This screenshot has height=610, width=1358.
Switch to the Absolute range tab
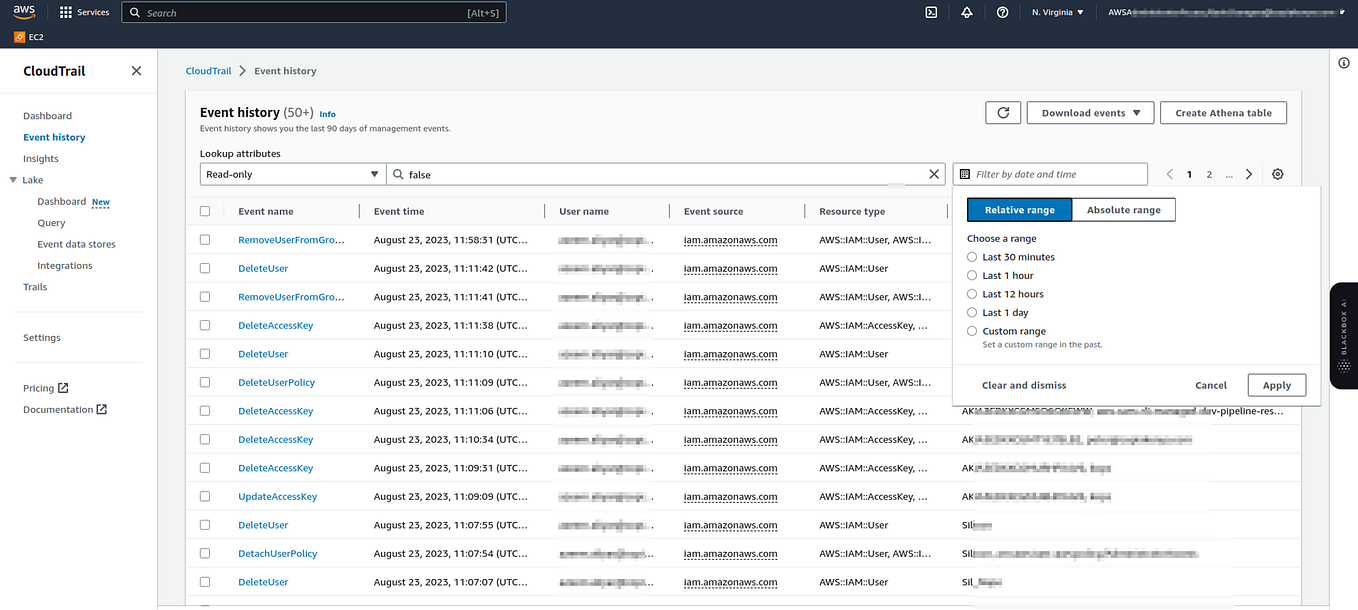coord(1123,209)
